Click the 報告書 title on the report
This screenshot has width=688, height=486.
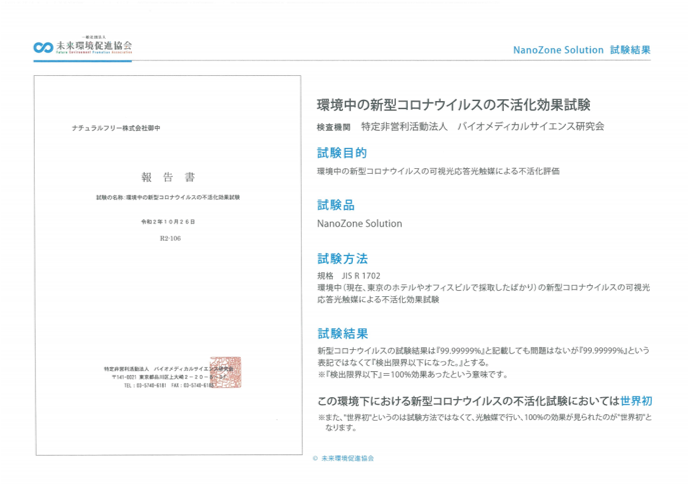(168, 177)
